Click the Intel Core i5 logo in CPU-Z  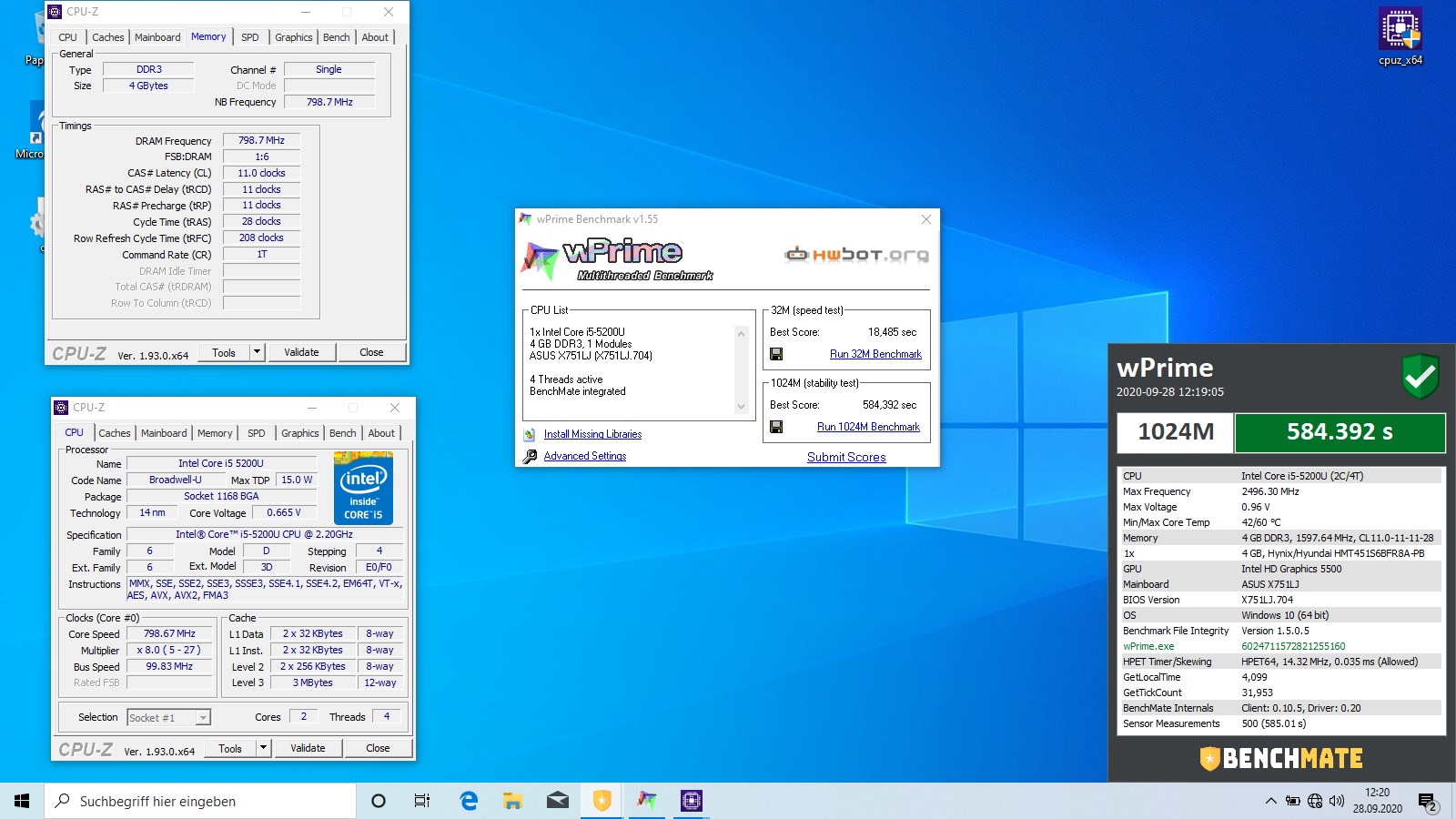[x=363, y=488]
